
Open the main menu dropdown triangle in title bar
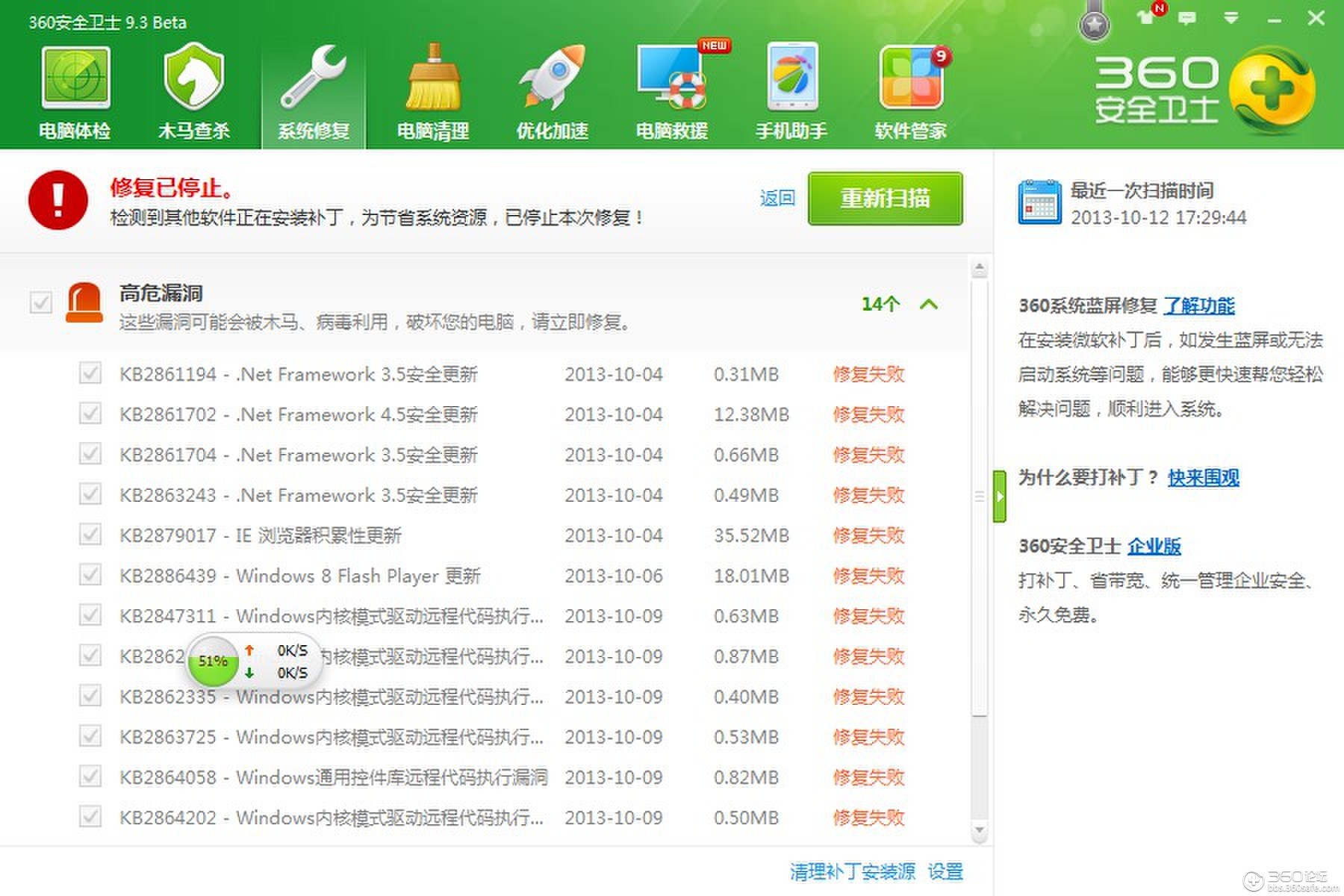click(x=1231, y=18)
